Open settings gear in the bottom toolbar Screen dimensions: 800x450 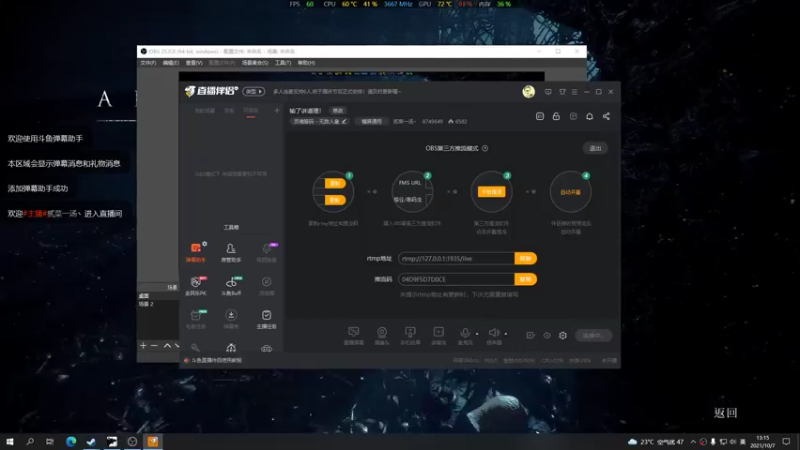pos(563,335)
